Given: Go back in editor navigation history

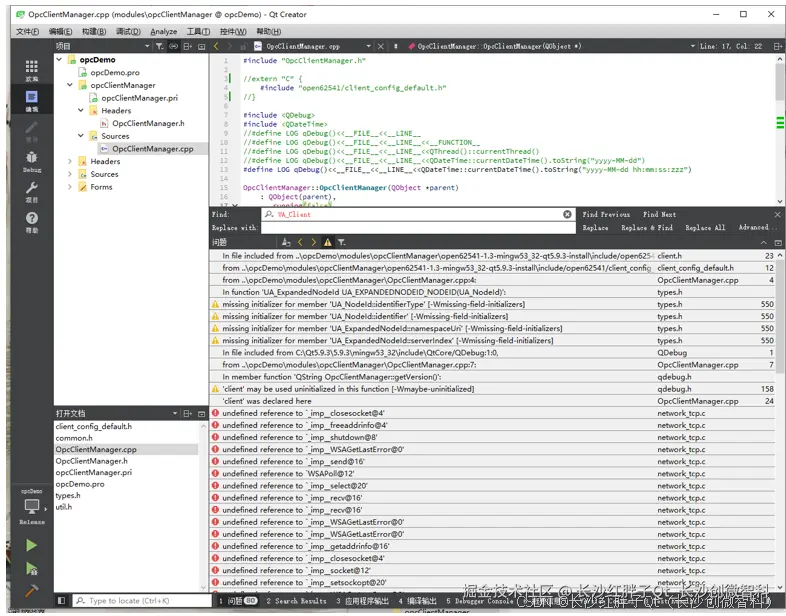Looking at the screenshot, I should coord(216,46).
